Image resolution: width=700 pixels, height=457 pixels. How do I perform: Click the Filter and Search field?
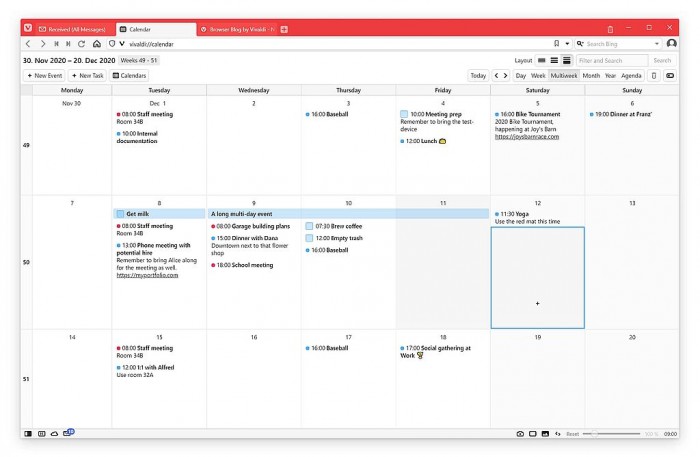point(612,60)
